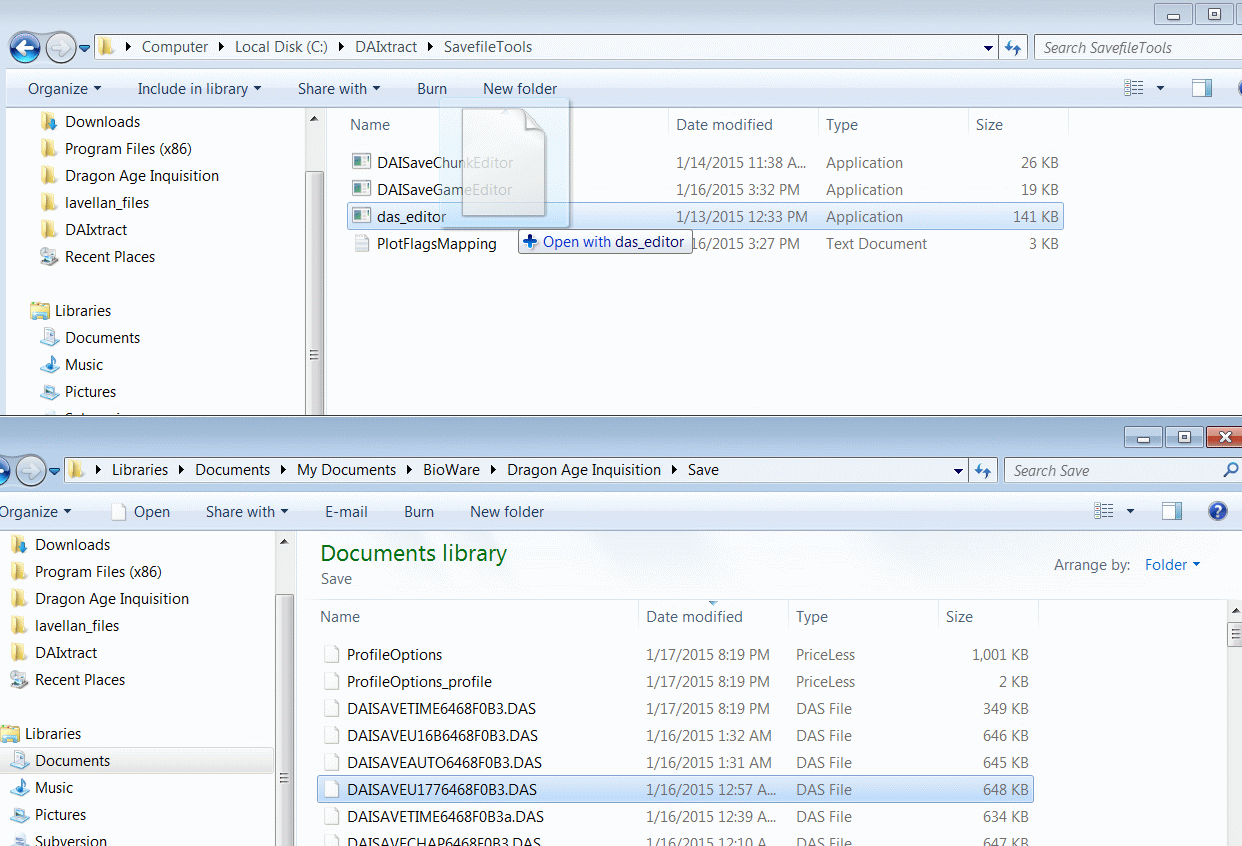Sort by Size column in Save window
1242x846 pixels.
[959, 616]
